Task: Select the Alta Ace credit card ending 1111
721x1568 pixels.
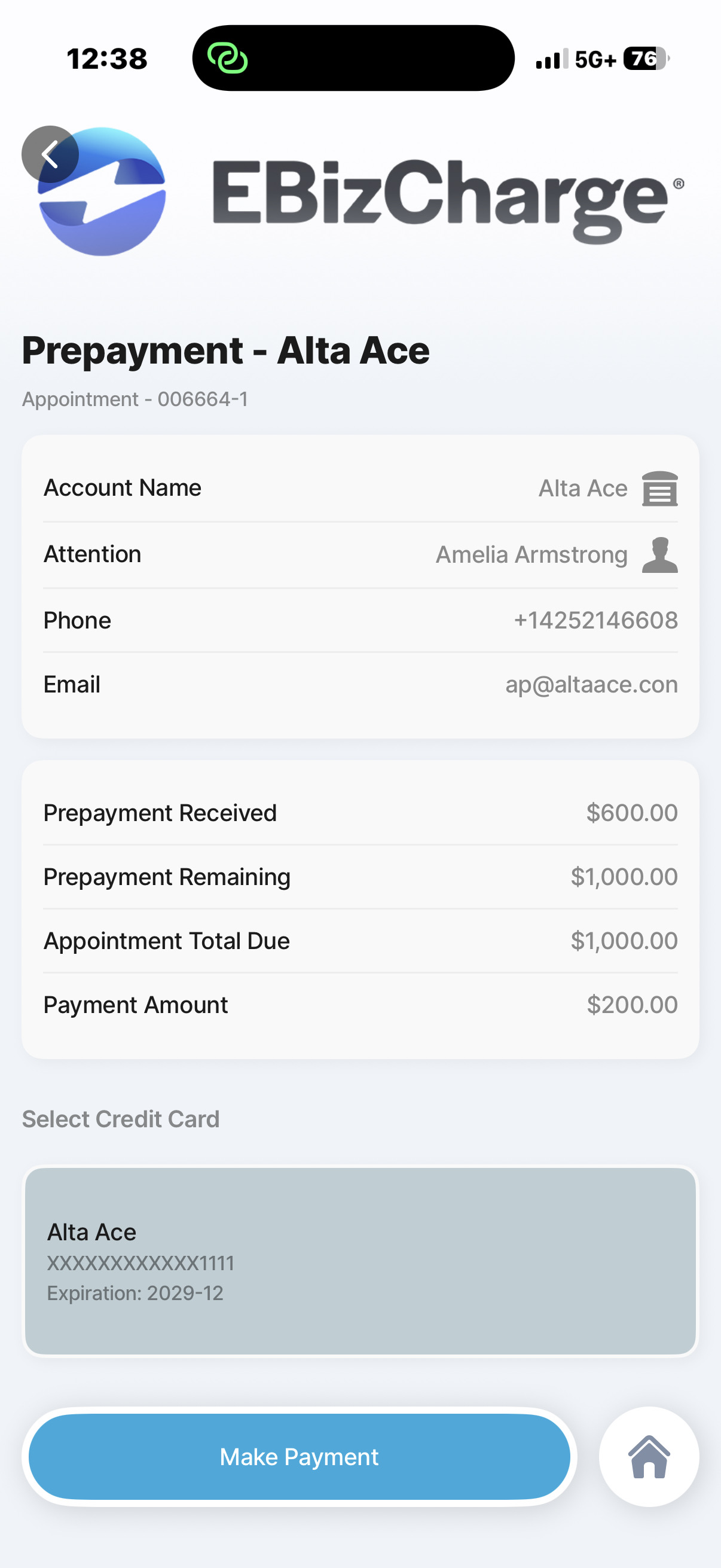Action: click(x=360, y=1261)
